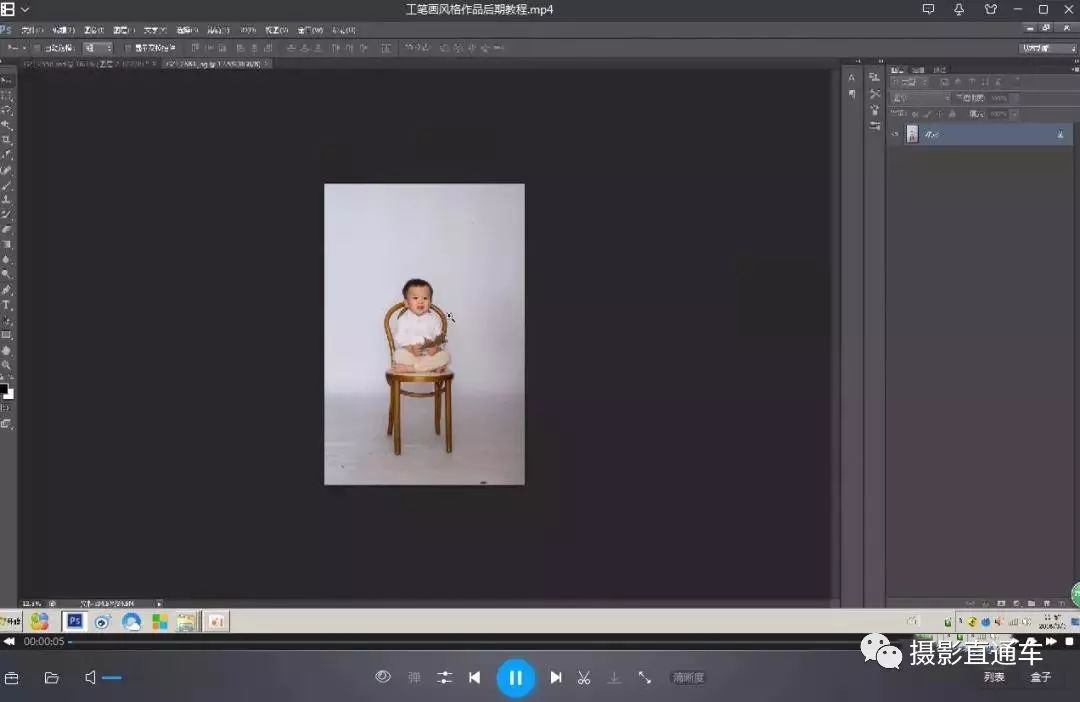Select the Eyedropper tool

(7, 155)
